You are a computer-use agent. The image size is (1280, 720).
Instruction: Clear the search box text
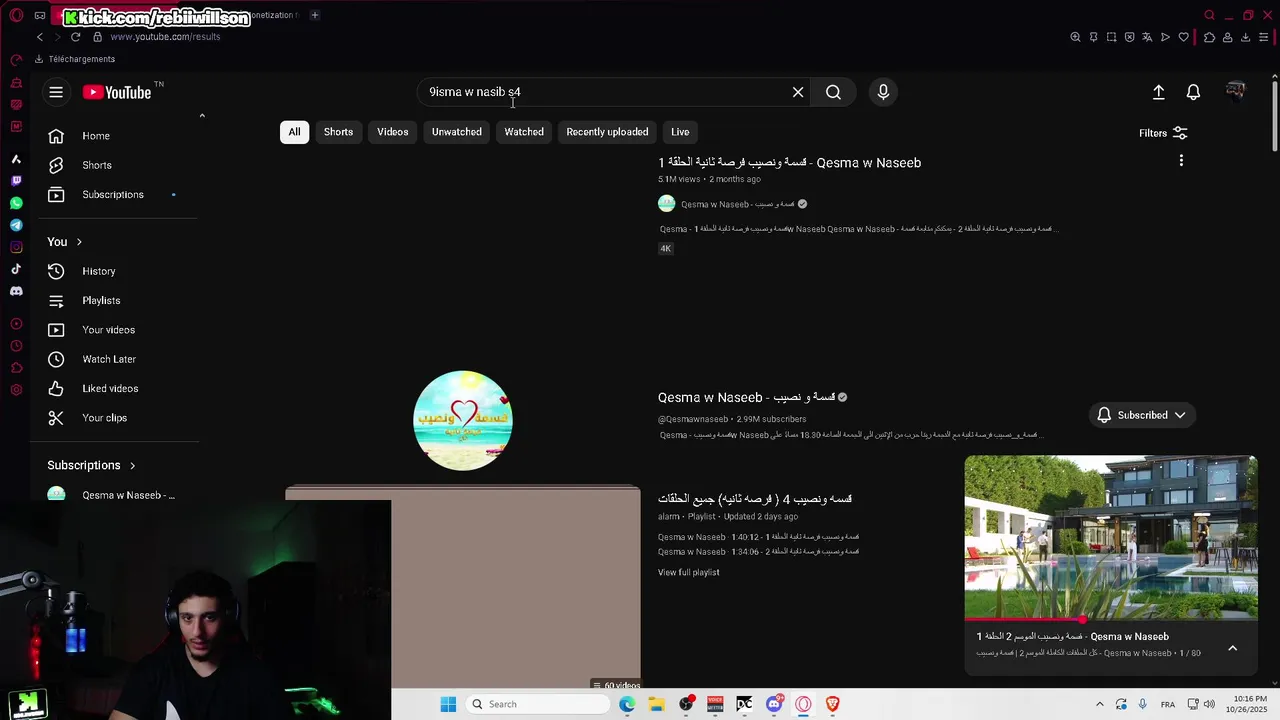coord(798,92)
